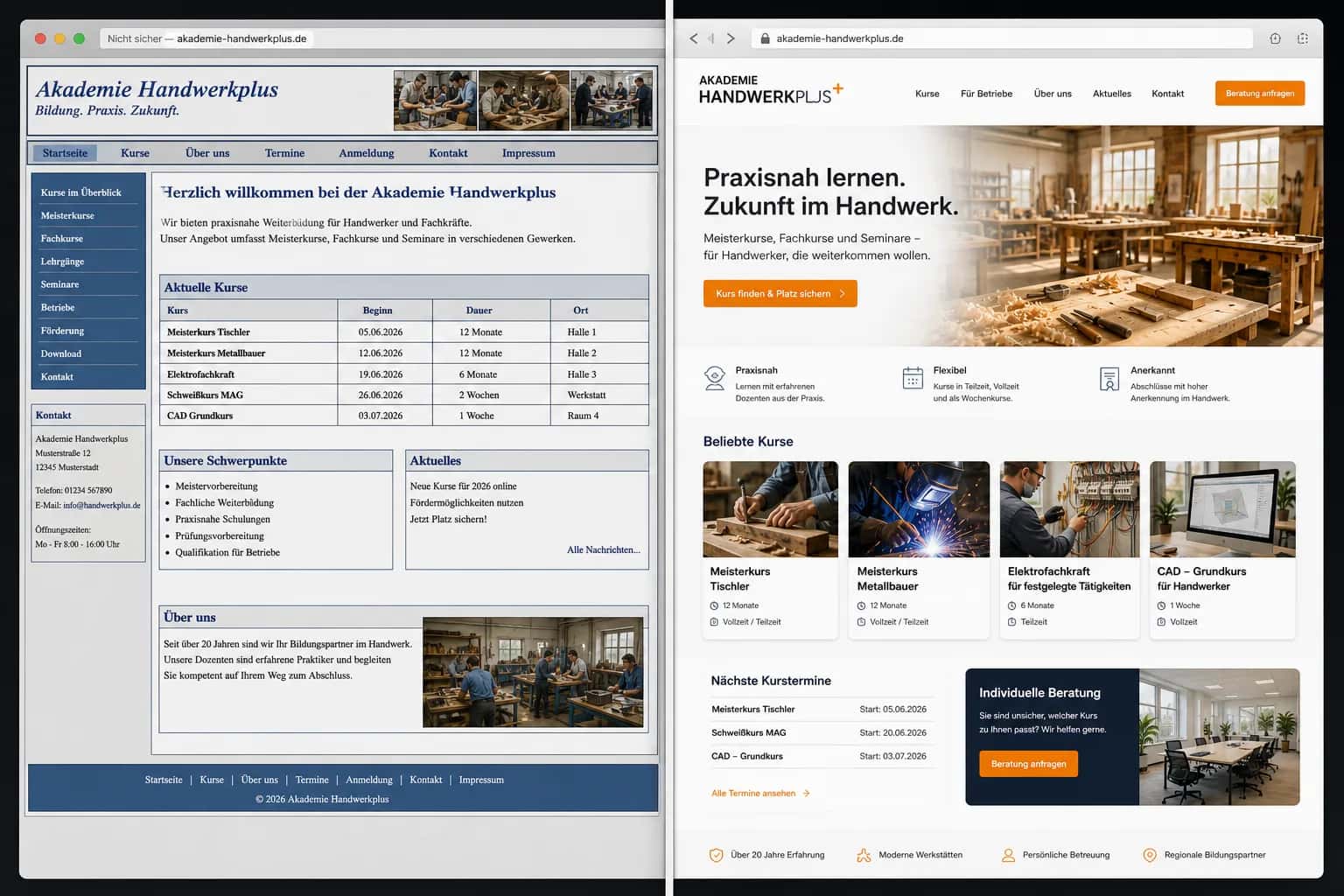Click Jetzt Platz sichern! under Aktuelles
The image size is (1344, 896).
click(x=448, y=520)
